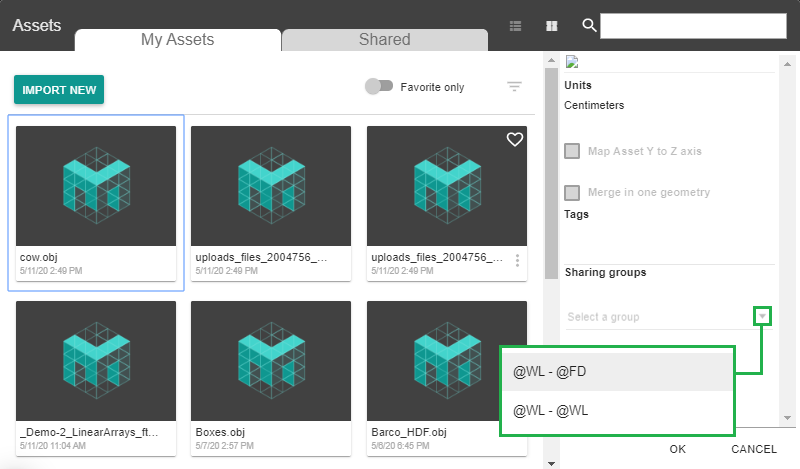Open the filter sort icon
This screenshot has width=800, height=469.
pos(515,87)
